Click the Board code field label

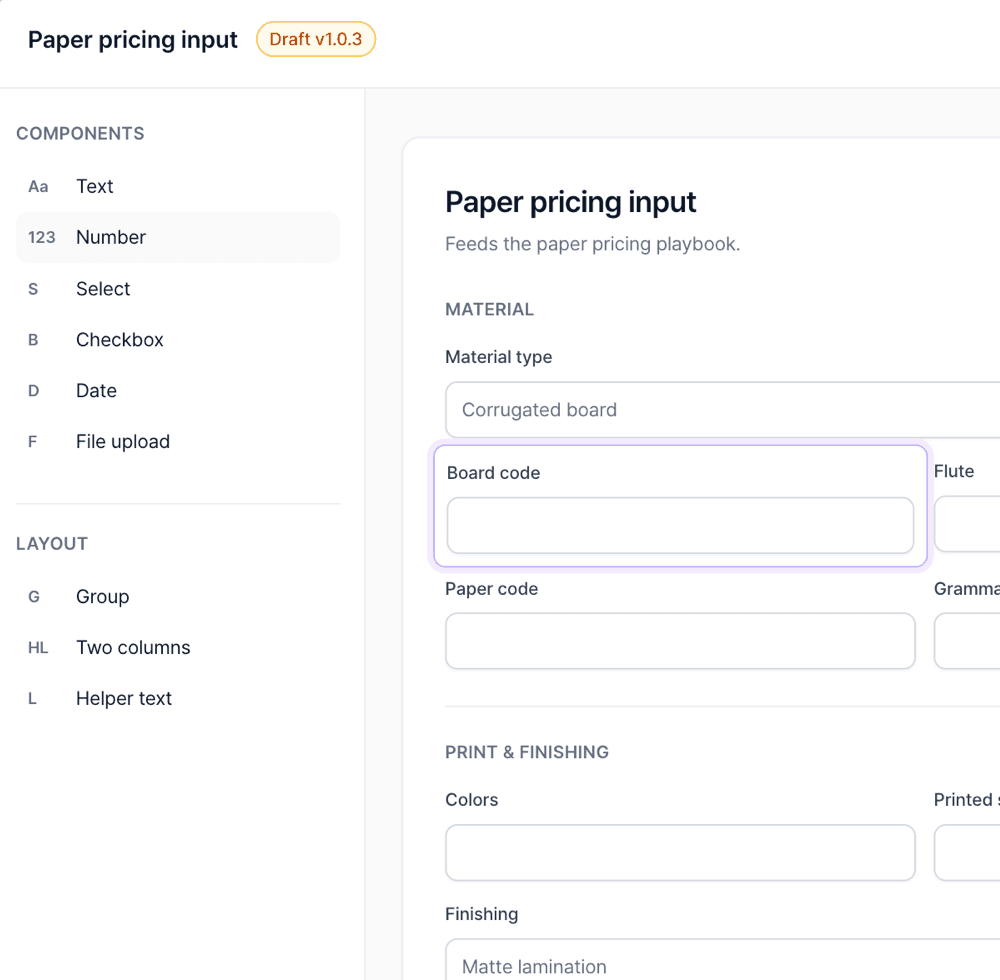pyautogui.click(x=494, y=473)
